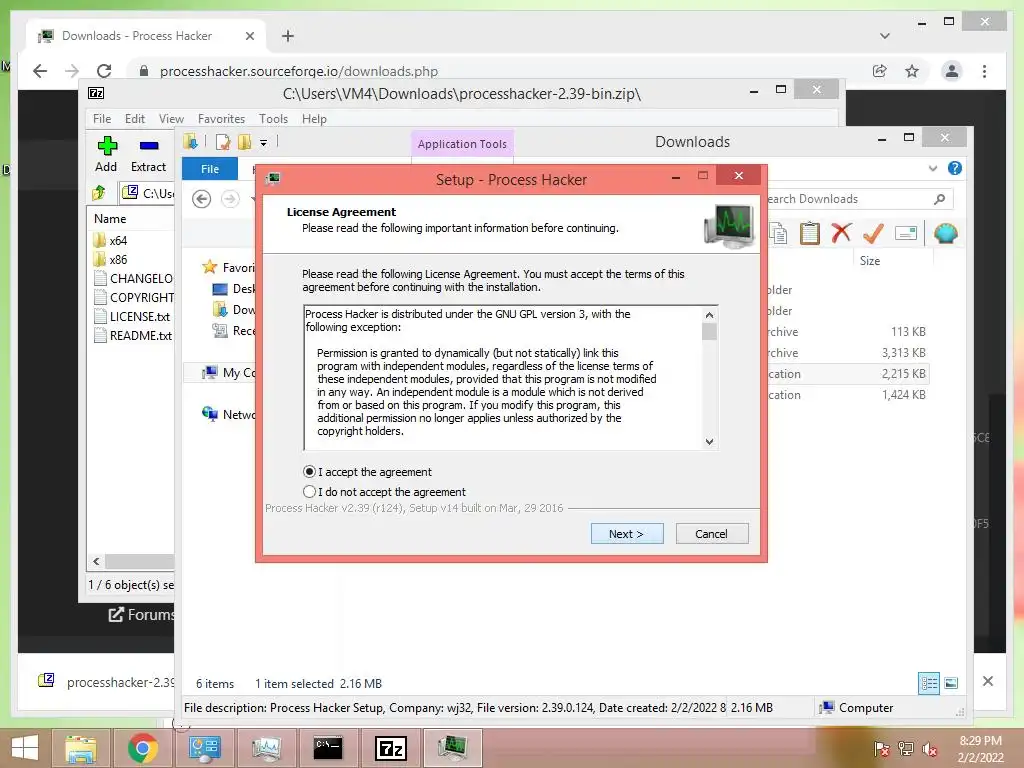Screen dimensions: 1024x768
Task: Click Paste clipboard icon in Explorer toolbar
Action: pos(810,233)
